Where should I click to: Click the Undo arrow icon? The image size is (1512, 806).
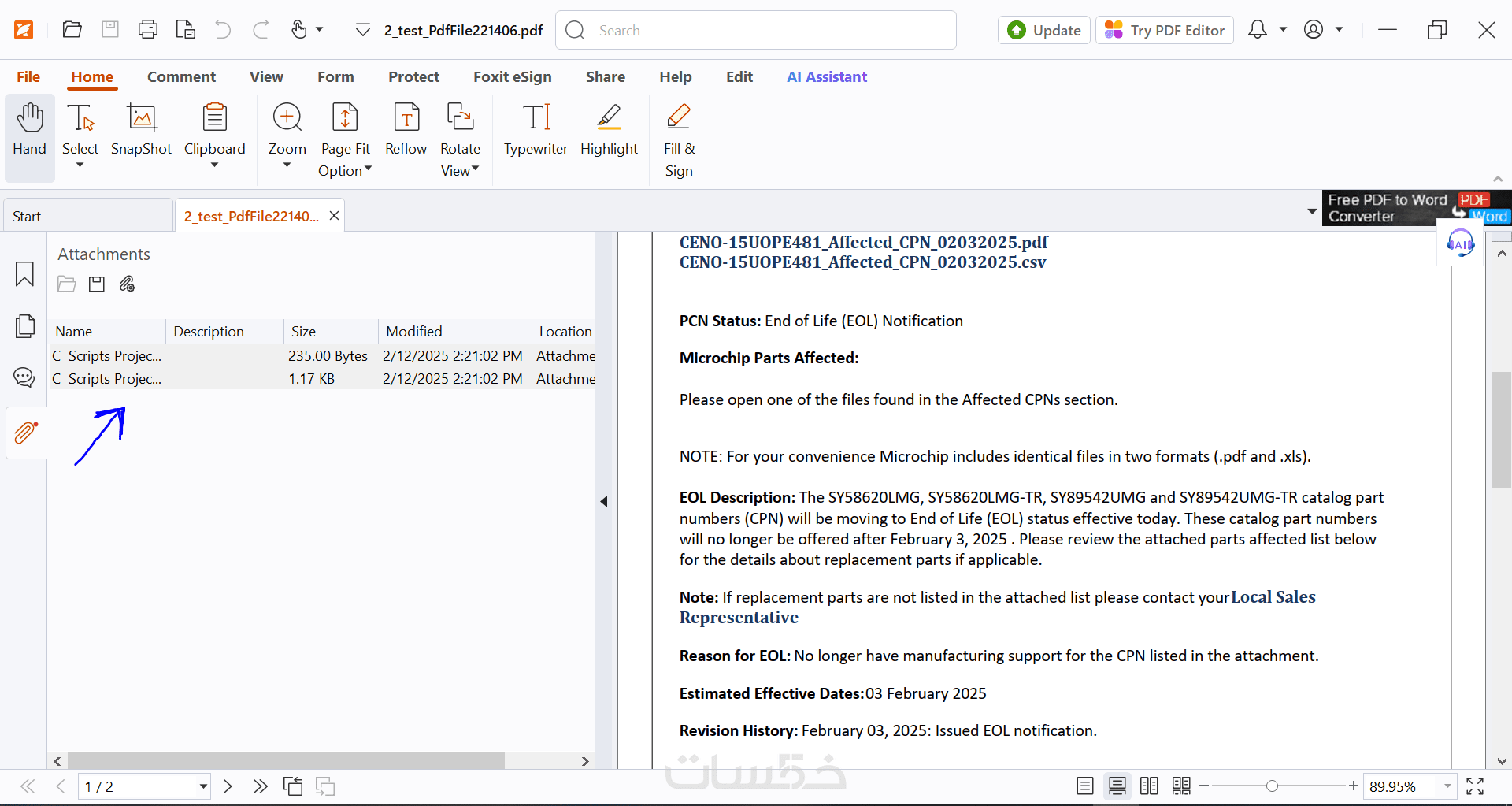pyautogui.click(x=224, y=30)
